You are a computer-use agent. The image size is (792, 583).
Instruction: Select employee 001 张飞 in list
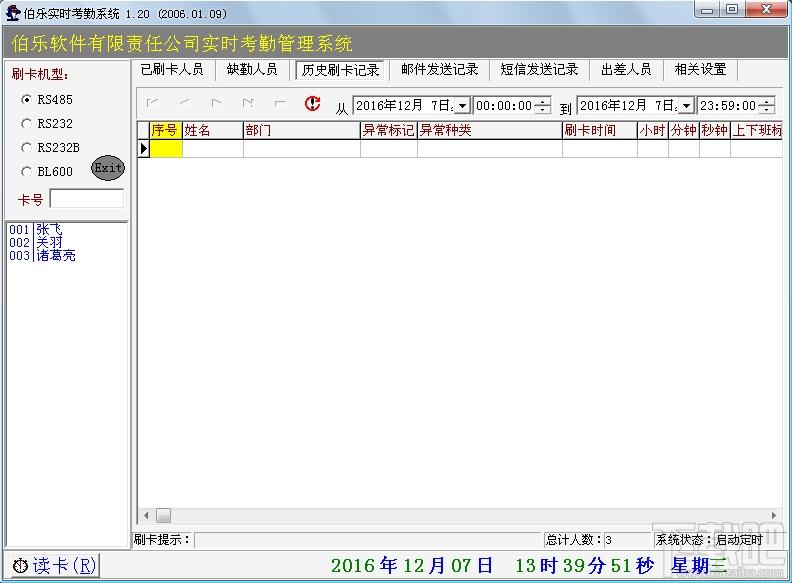[35, 229]
